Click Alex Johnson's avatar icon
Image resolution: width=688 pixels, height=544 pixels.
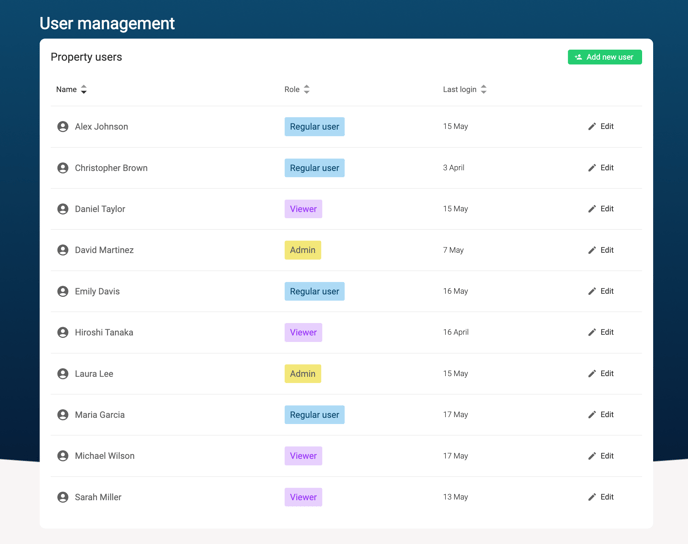pyautogui.click(x=63, y=127)
